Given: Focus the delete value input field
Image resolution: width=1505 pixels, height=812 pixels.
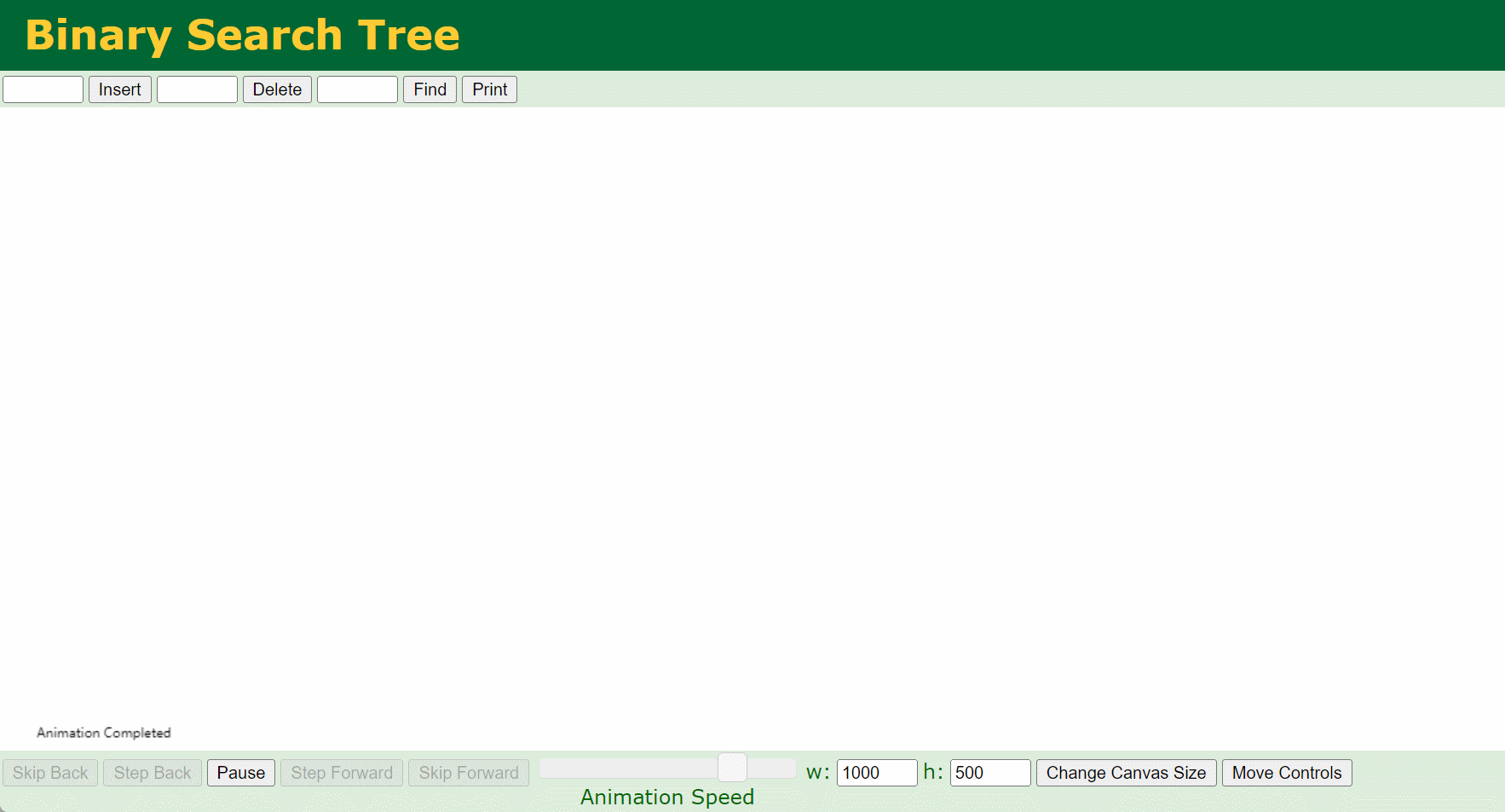Looking at the screenshot, I should (197, 89).
